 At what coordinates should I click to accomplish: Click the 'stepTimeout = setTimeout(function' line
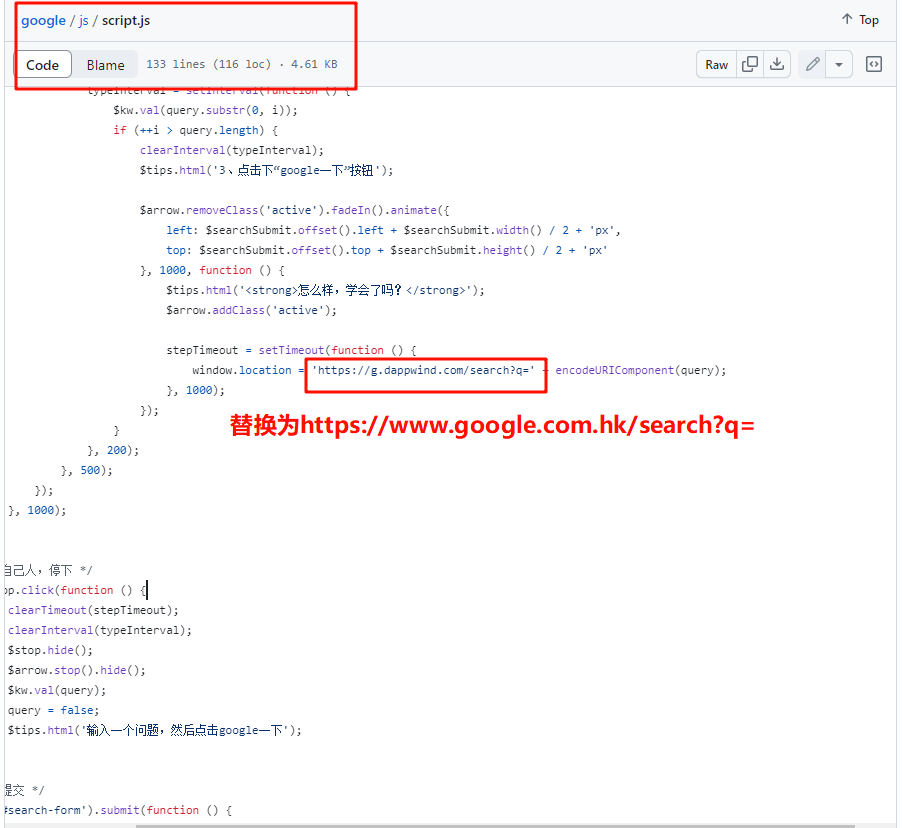[x=291, y=350]
